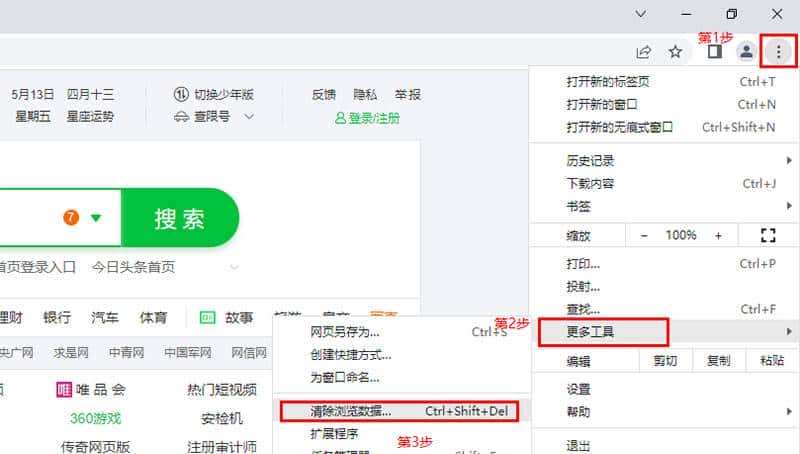Toggle the side panel icon
The image size is (800, 454).
coord(715,52)
